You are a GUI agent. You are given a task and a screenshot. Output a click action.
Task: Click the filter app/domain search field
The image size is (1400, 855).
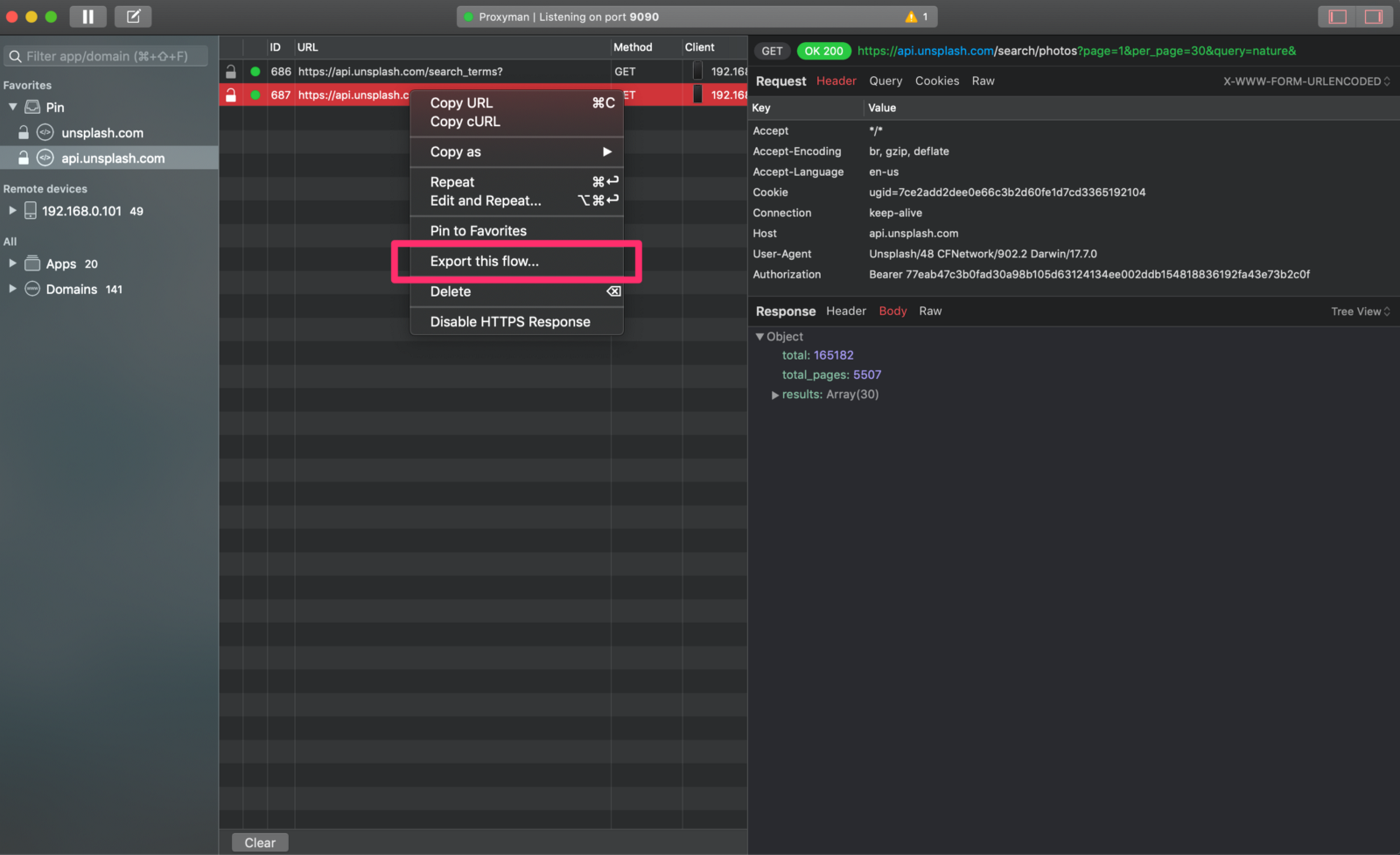107,56
